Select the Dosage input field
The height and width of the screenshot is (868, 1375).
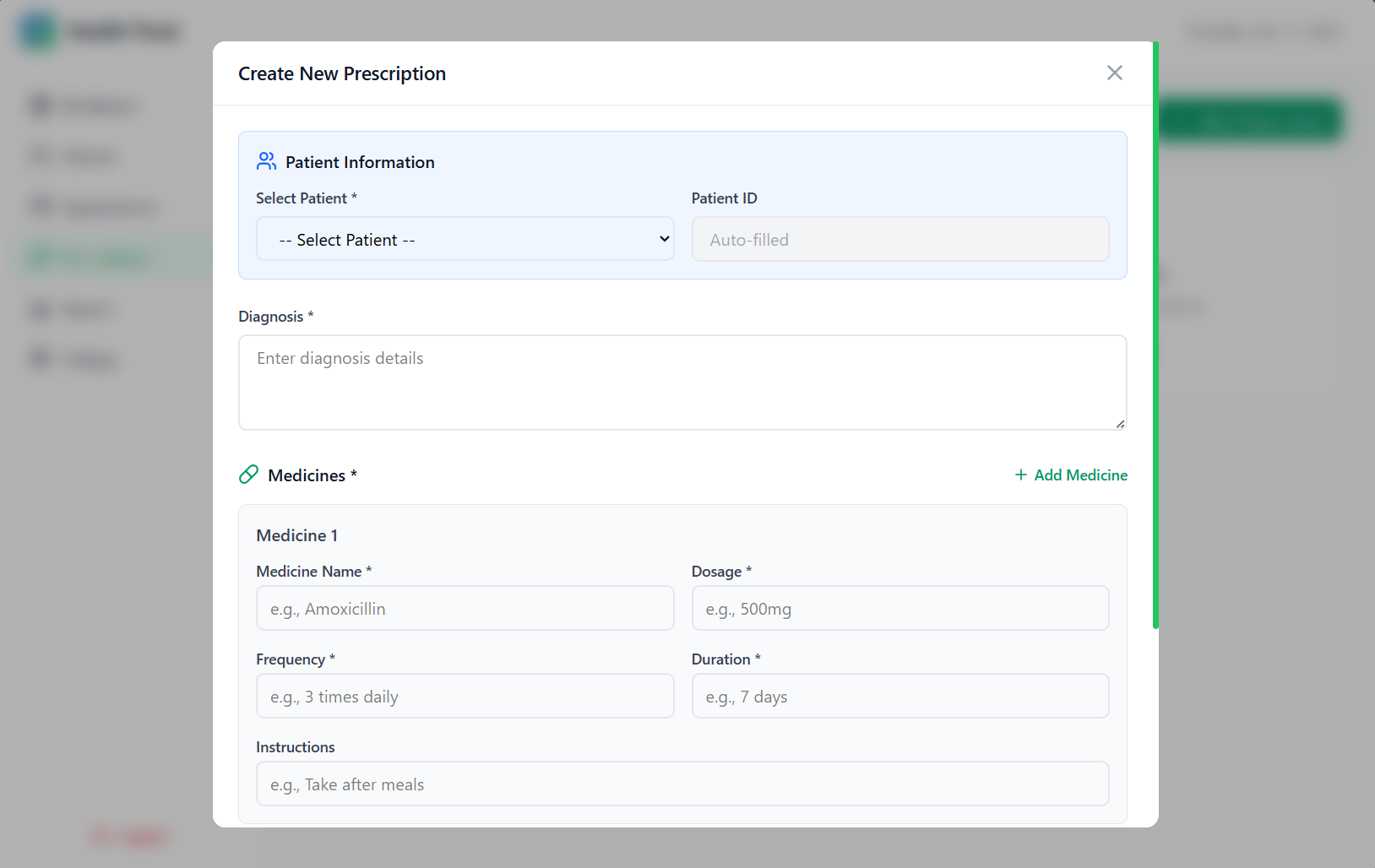(899, 609)
